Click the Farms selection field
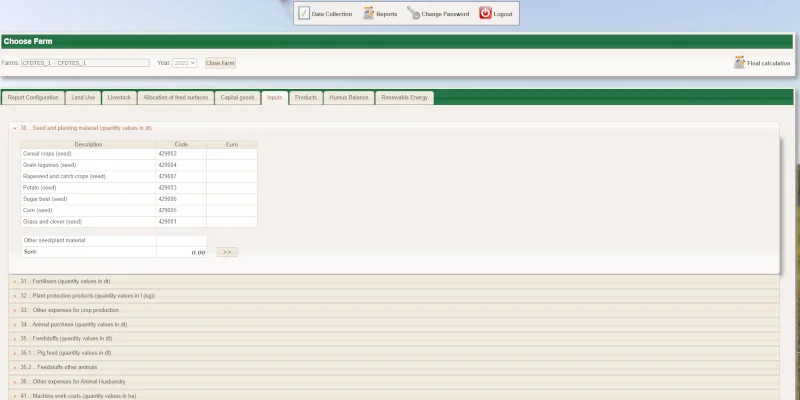The width and height of the screenshot is (800, 400). [x=85, y=63]
